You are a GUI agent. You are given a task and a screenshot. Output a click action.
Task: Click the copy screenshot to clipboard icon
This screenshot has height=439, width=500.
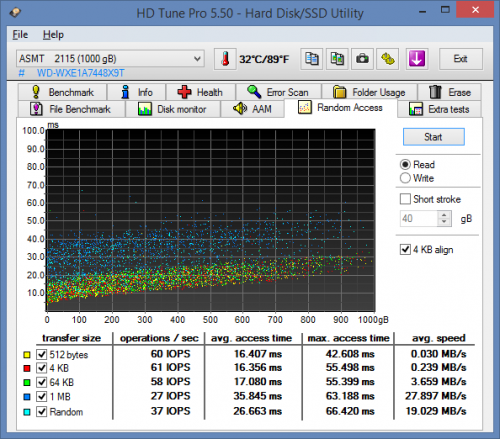click(x=337, y=59)
